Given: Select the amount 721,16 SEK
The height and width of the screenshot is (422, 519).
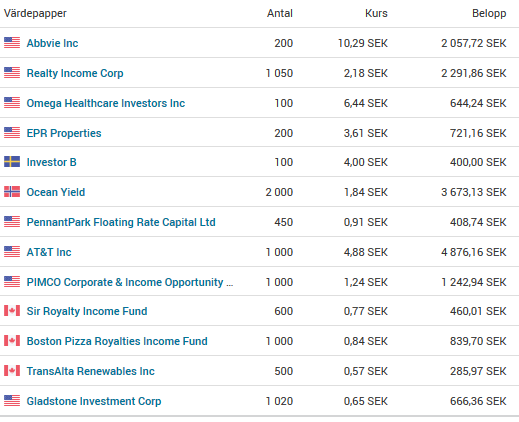Looking at the screenshot, I should click(478, 133).
